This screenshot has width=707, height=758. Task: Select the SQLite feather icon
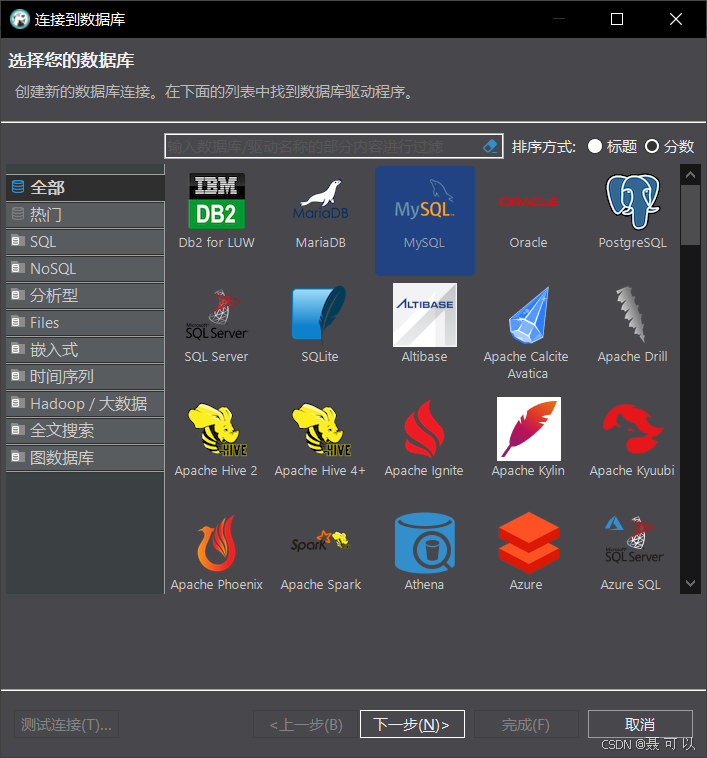319,314
